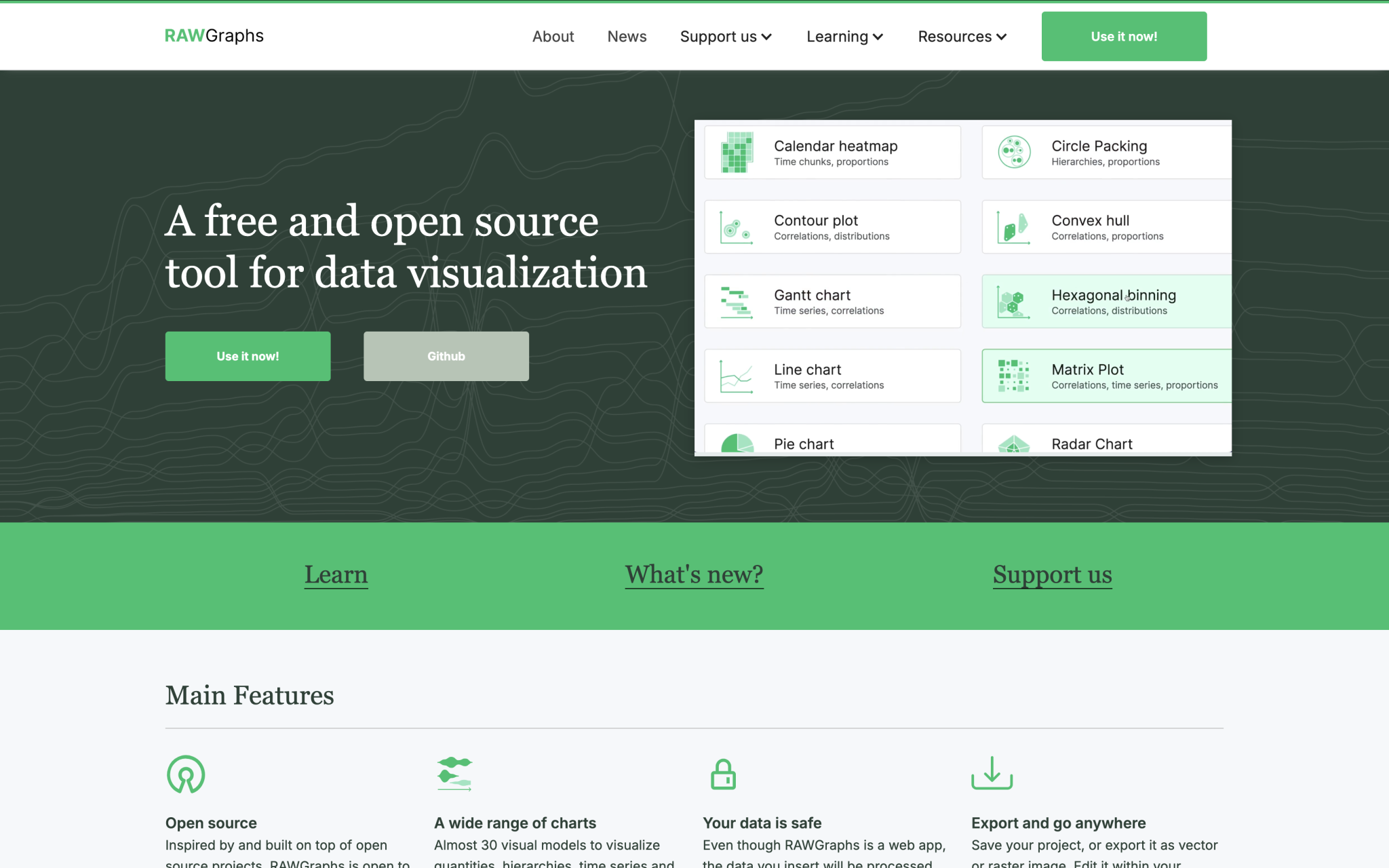This screenshot has width=1389, height=868.
Task: Click 'Correlations, time series, proportions' subtitle
Action: point(1134,385)
